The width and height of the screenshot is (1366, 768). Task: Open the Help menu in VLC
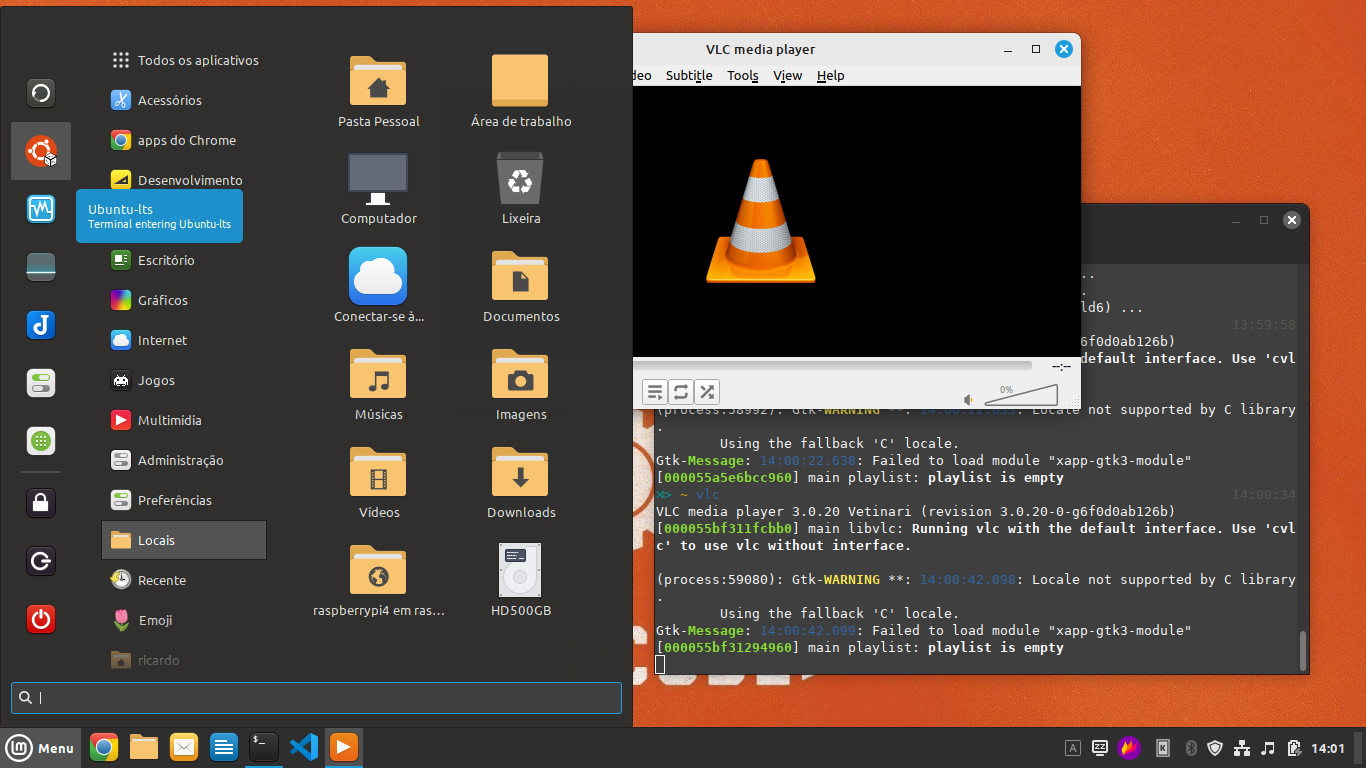(x=830, y=75)
